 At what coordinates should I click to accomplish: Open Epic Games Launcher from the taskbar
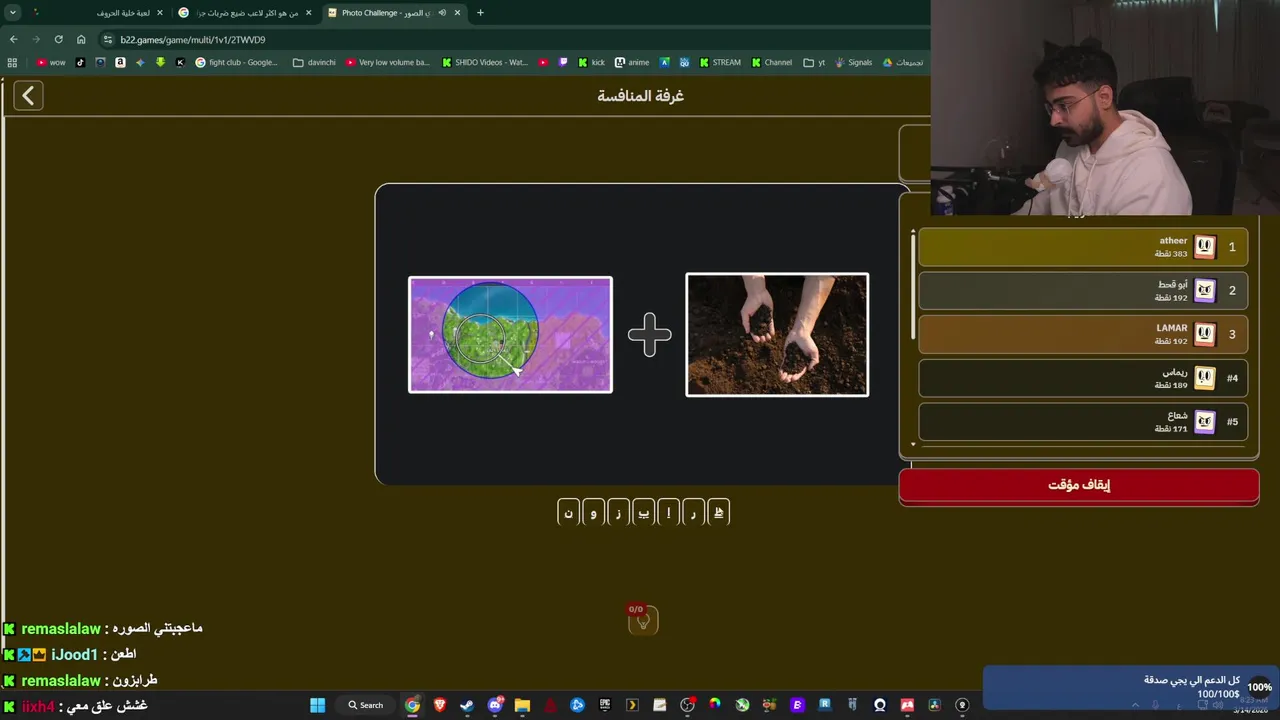point(605,705)
